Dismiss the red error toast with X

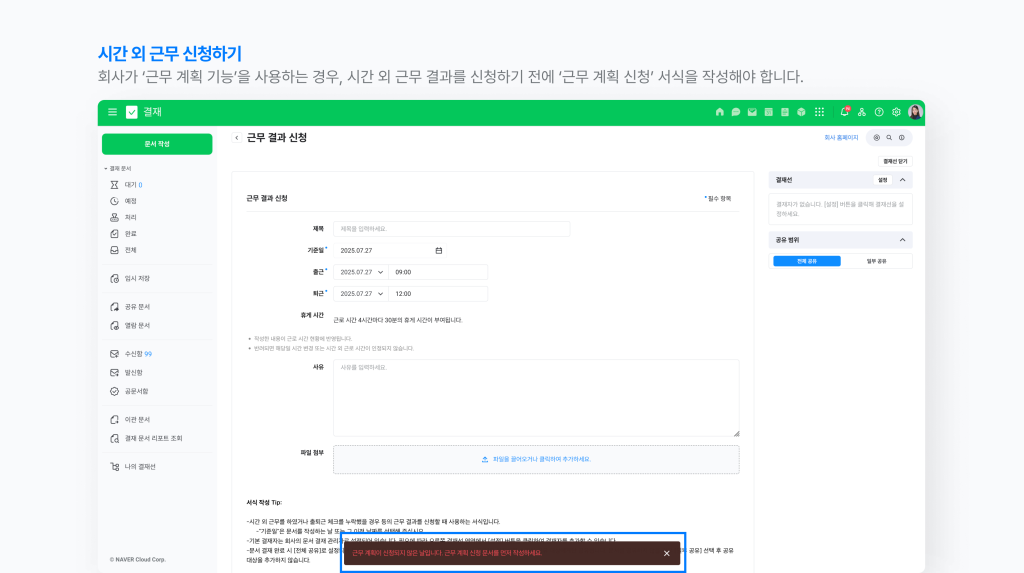pos(667,553)
